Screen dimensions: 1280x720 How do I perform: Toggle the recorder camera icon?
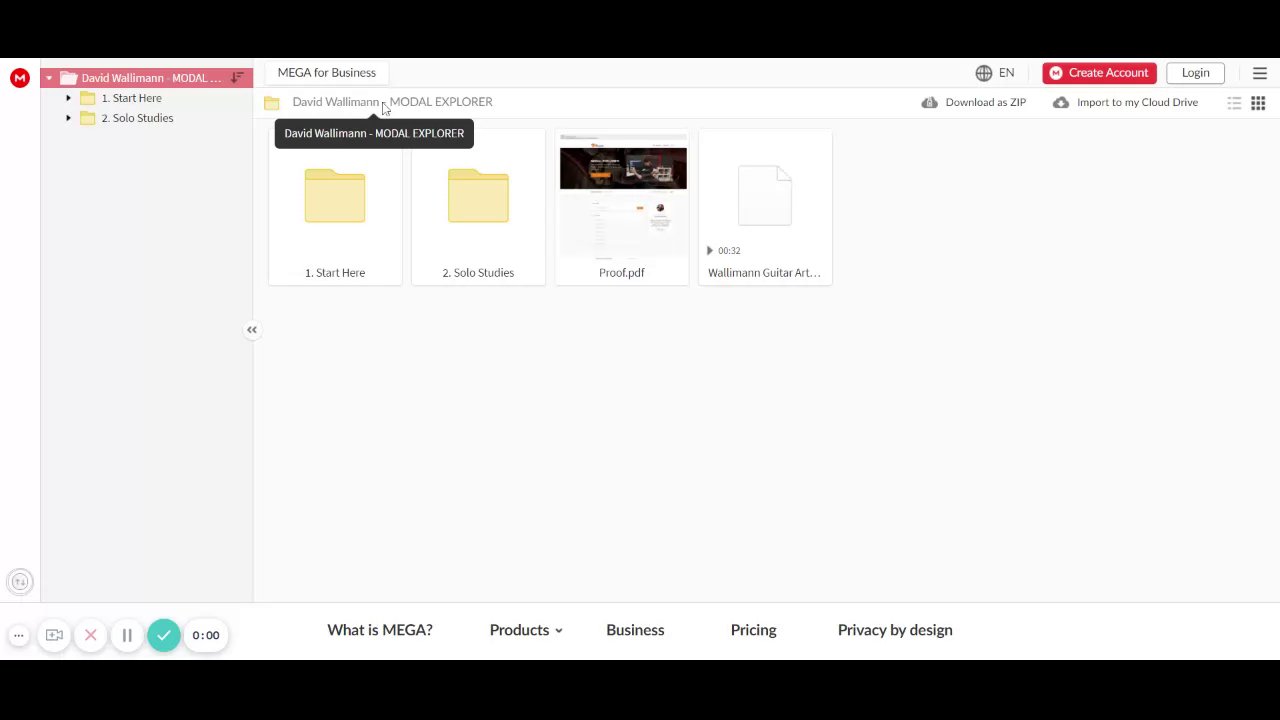point(55,635)
